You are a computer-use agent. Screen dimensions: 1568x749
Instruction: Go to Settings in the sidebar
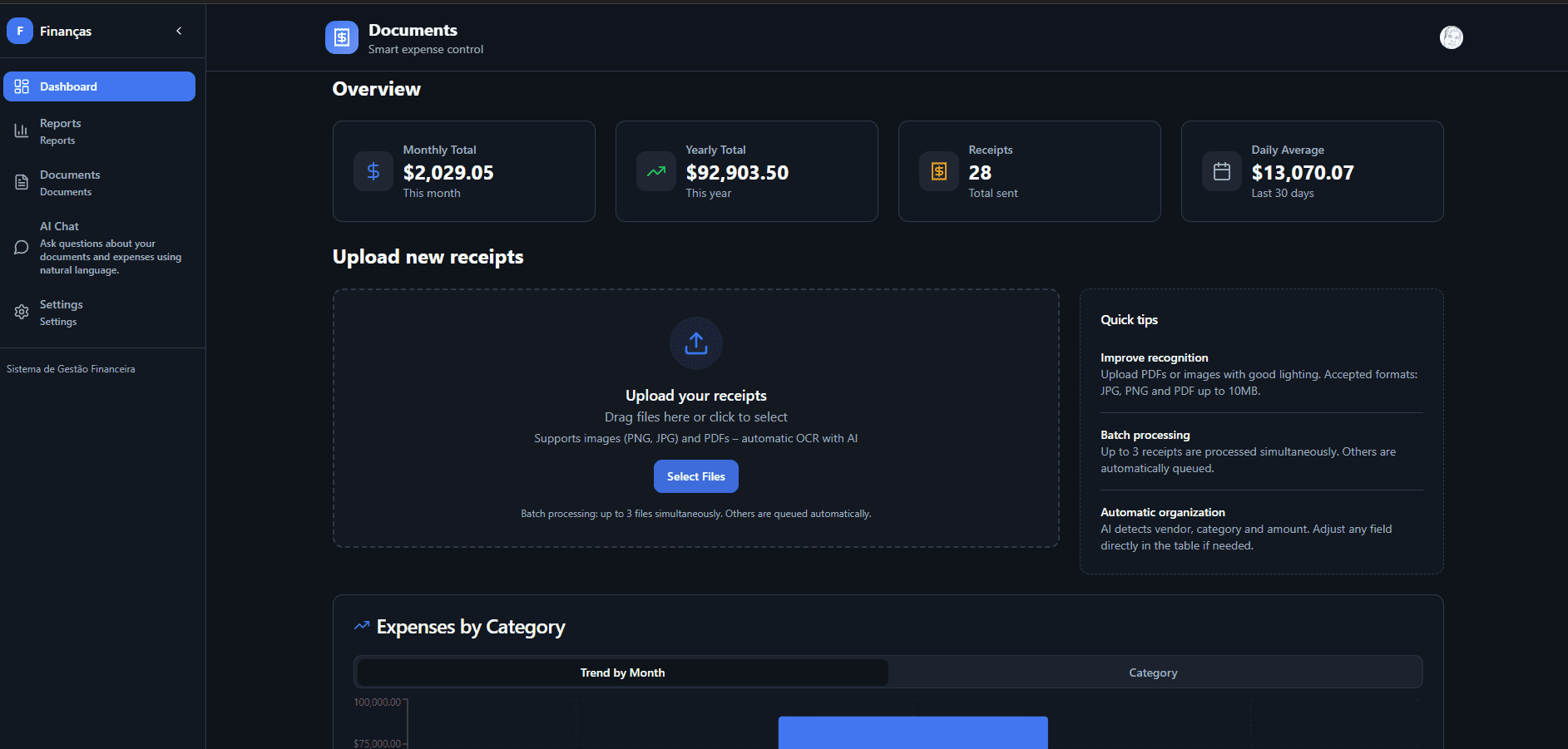pyautogui.click(x=62, y=312)
